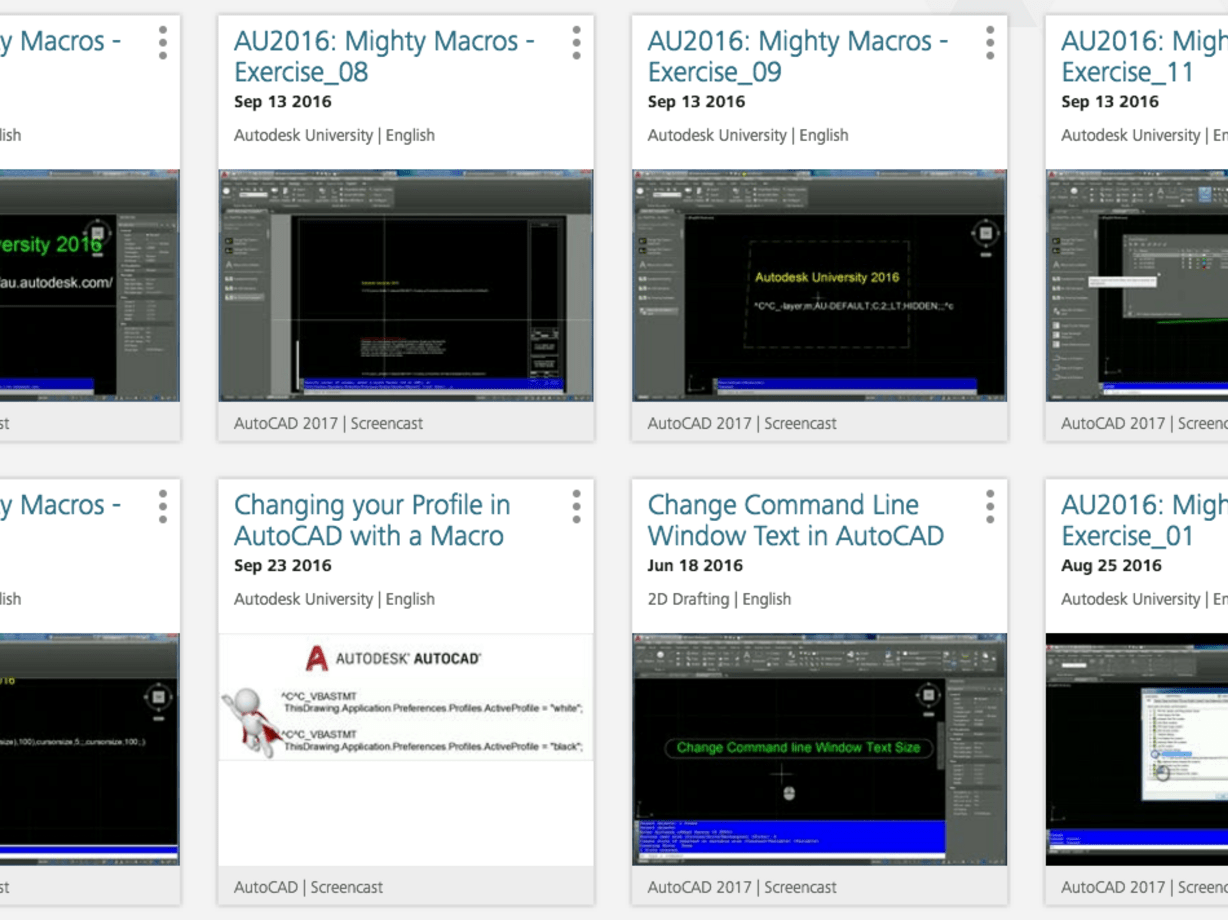Play the thumbnail with the superhero figure and VBASTMT text
Viewport: 1228px width, 920px height.
point(406,697)
